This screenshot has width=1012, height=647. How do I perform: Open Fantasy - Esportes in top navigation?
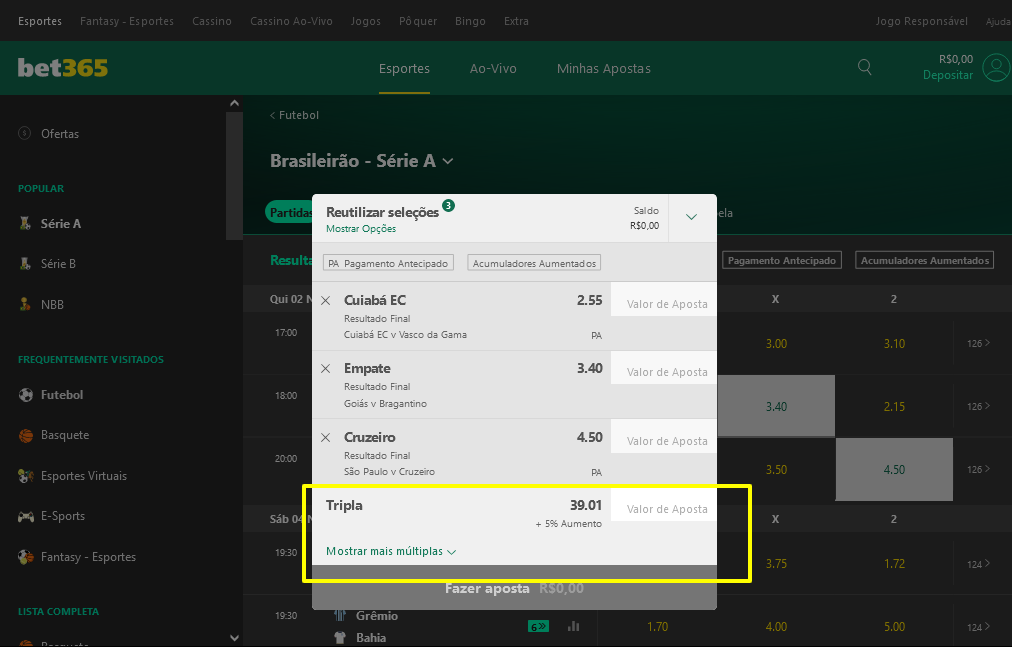tap(127, 21)
